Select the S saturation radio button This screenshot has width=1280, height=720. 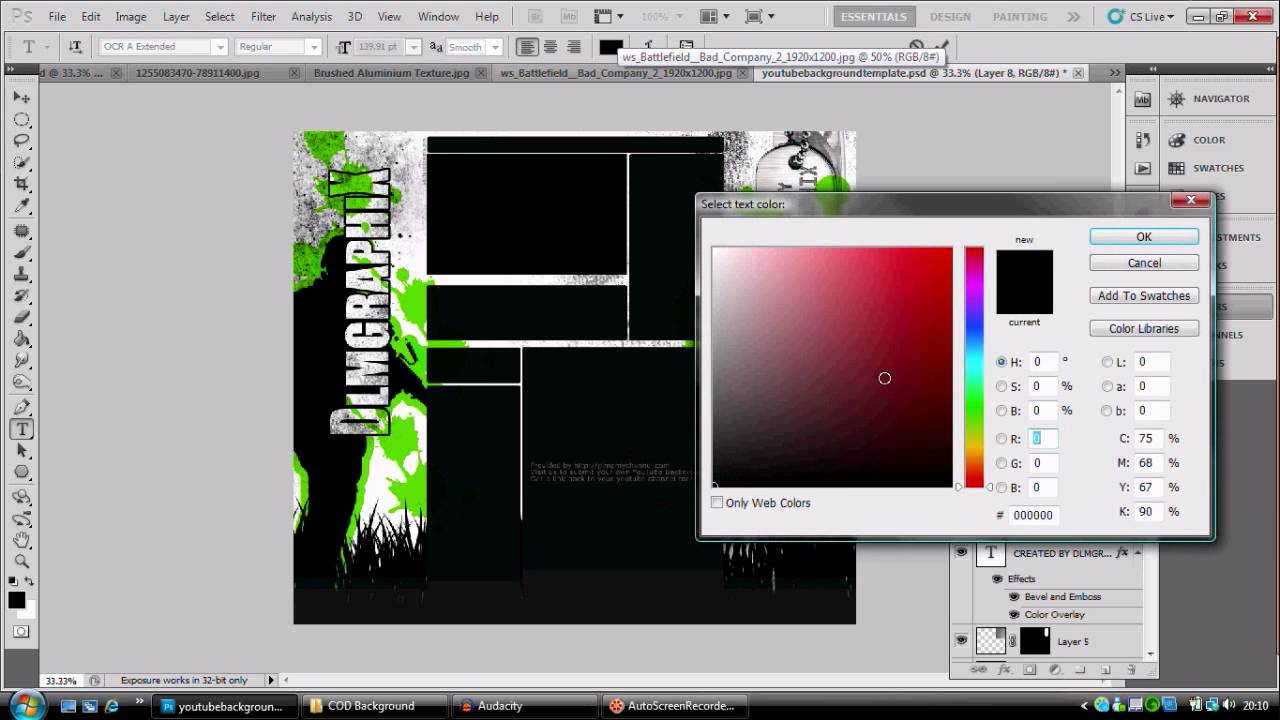pos(1002,386)
